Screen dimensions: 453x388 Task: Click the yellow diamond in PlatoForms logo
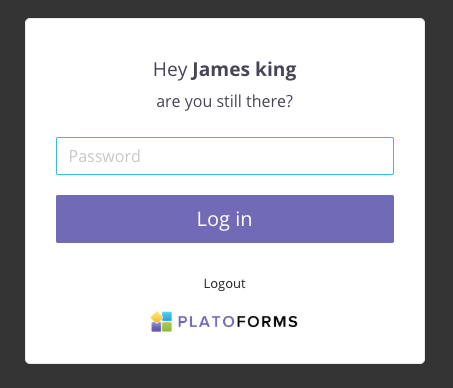pos(156,317)
